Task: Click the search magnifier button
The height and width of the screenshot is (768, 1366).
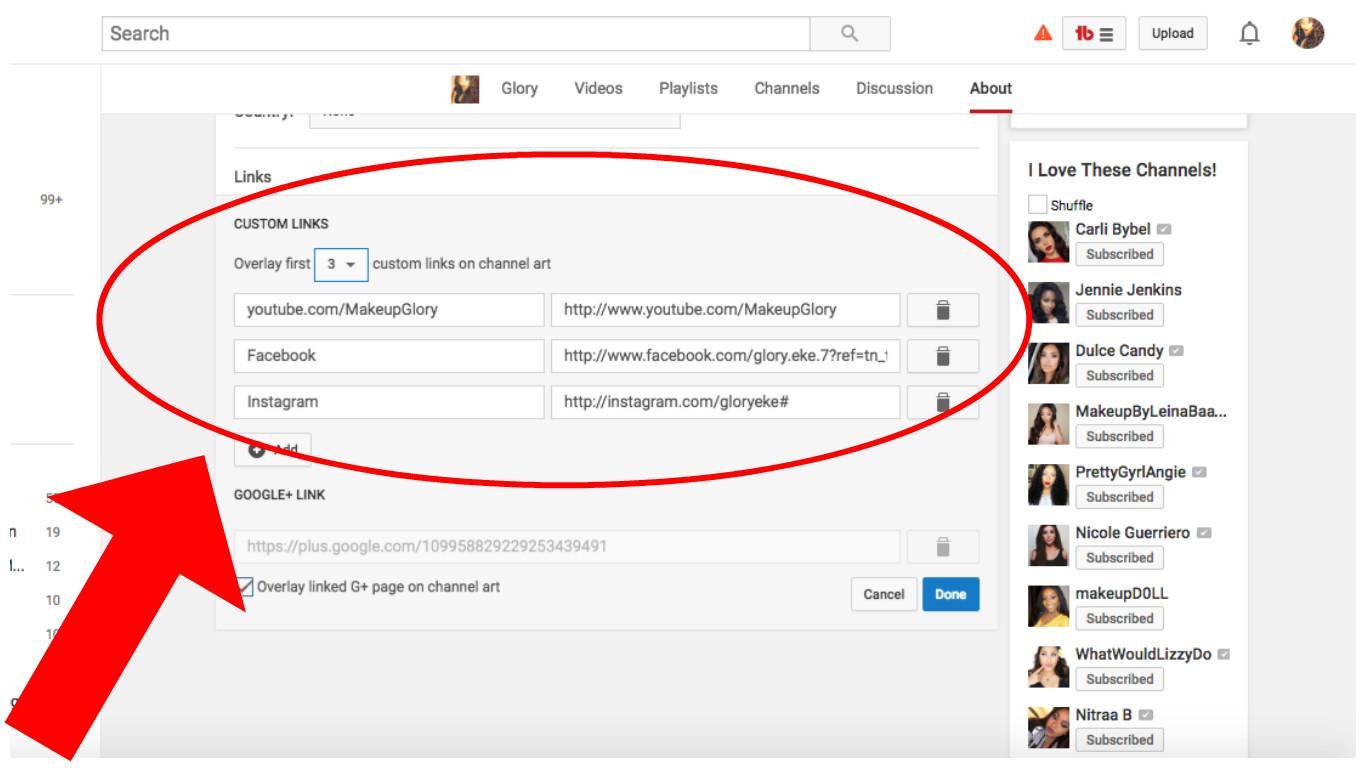Action: (849, 34)
